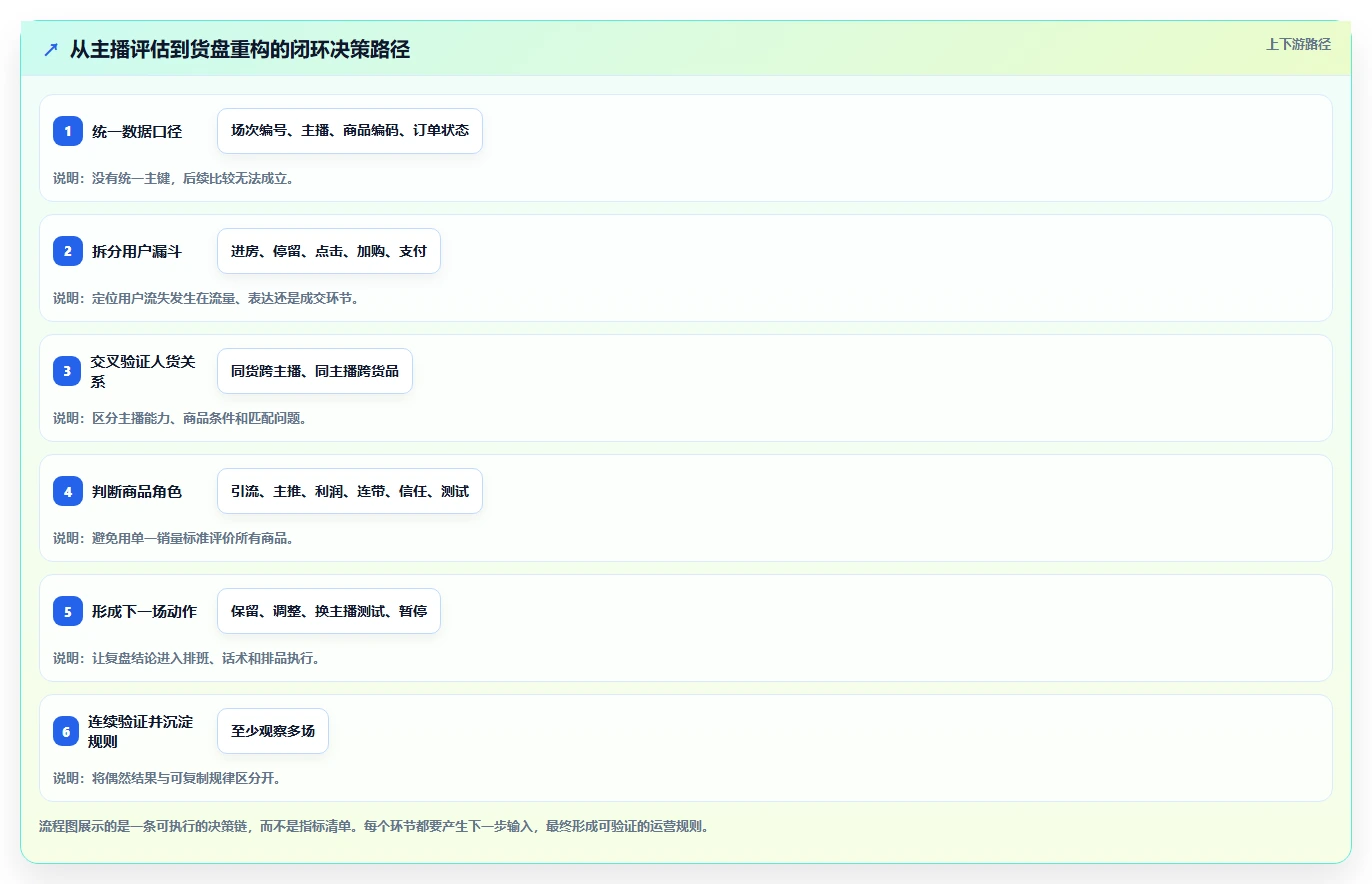The width and height of the screenshot is (1372, 884).
Task: Click the 进房、停留、点击、加购、支付 chip
Action: (x=329, y=251)
